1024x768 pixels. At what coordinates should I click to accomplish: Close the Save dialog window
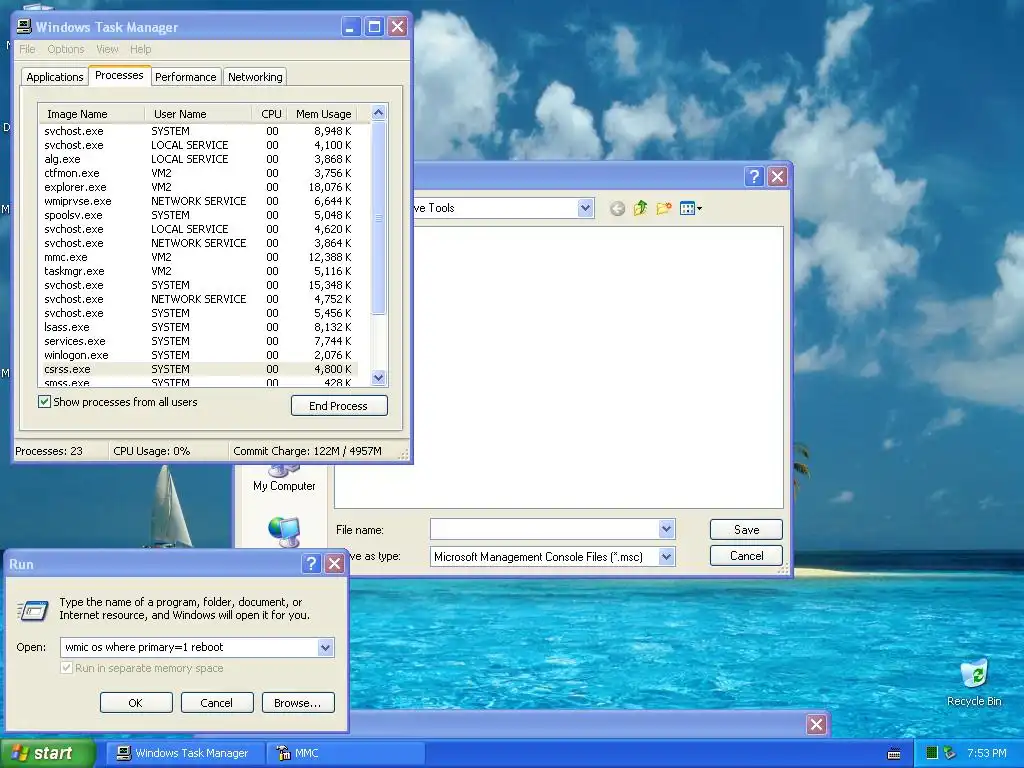click(x=777, y=176)
